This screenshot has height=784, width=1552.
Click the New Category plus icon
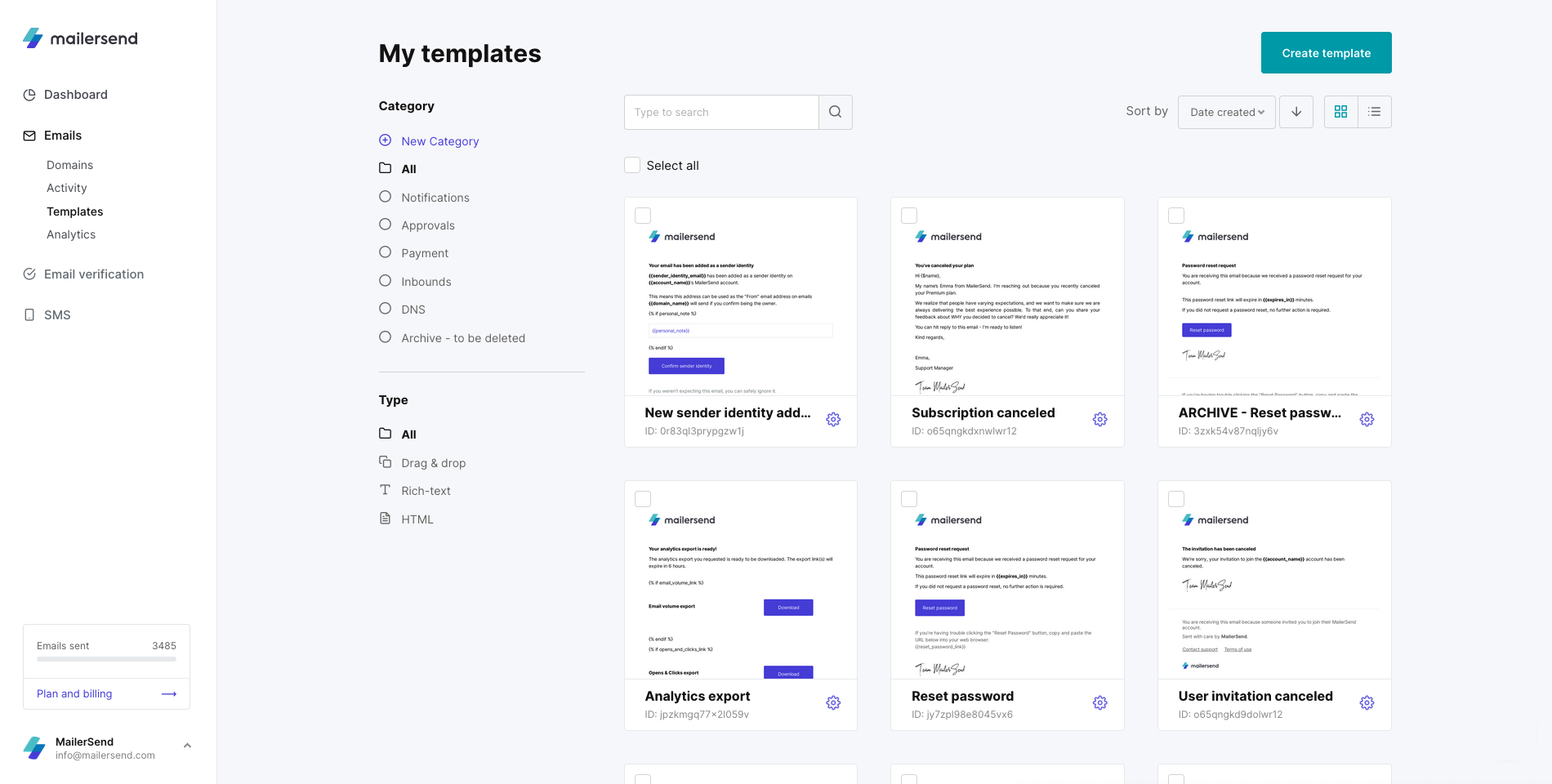tap(385, 140)
